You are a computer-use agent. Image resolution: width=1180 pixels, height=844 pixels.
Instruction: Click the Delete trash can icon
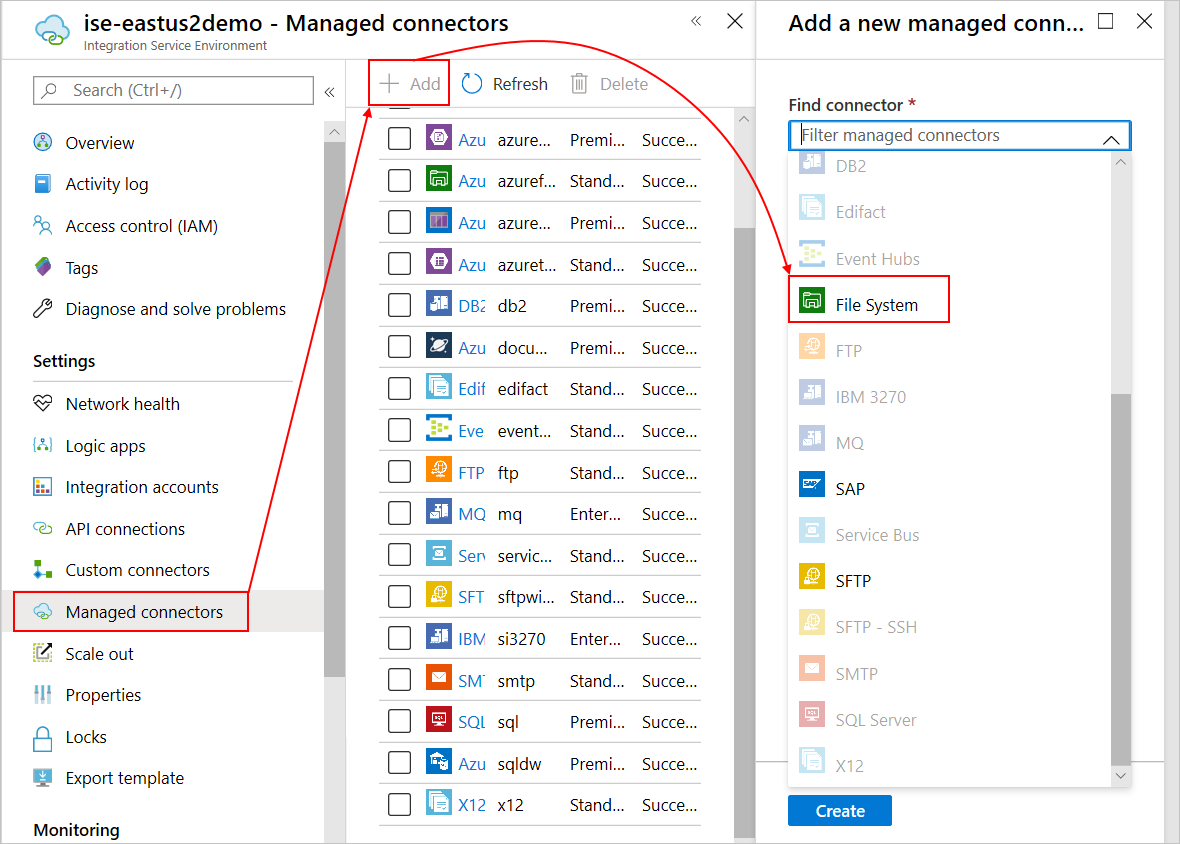point(579,83)
